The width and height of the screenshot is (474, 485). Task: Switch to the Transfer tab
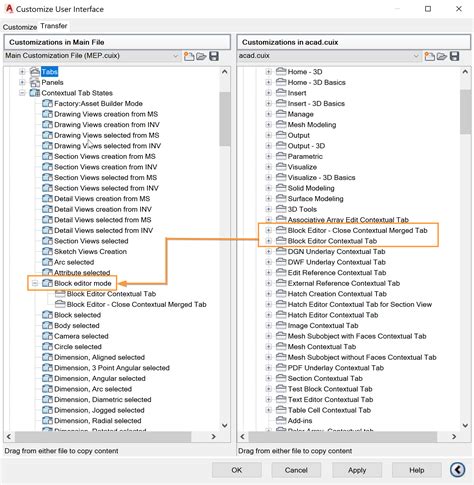[54, 26]
